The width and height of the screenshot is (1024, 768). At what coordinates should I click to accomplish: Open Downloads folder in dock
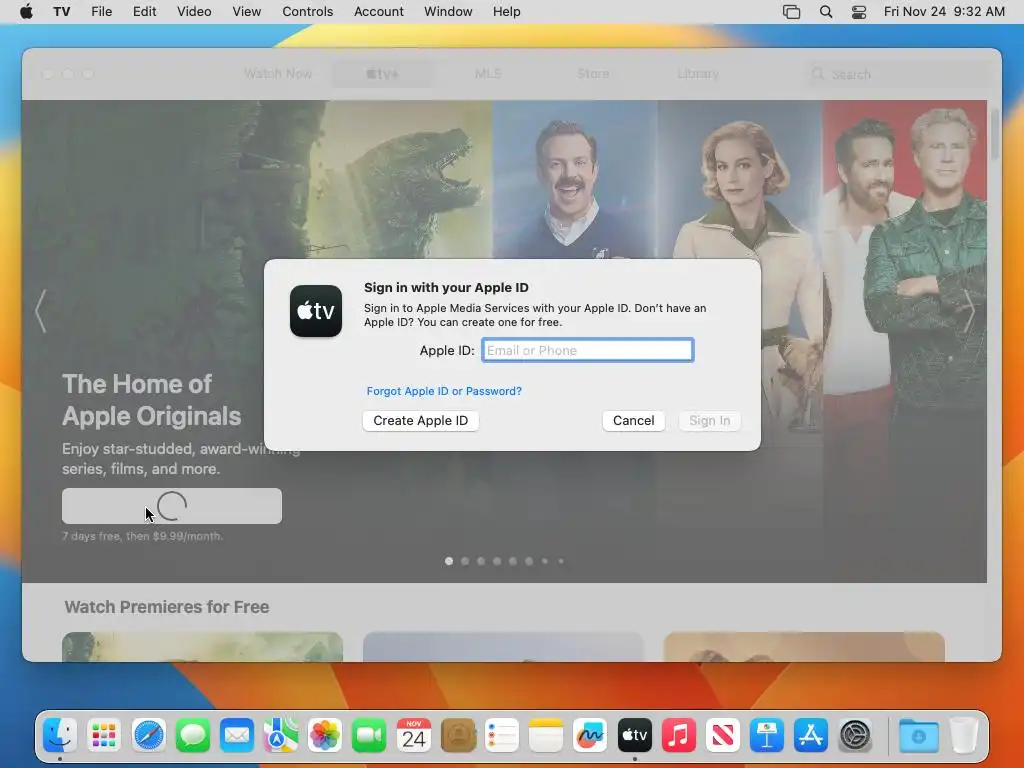point(918,735)
